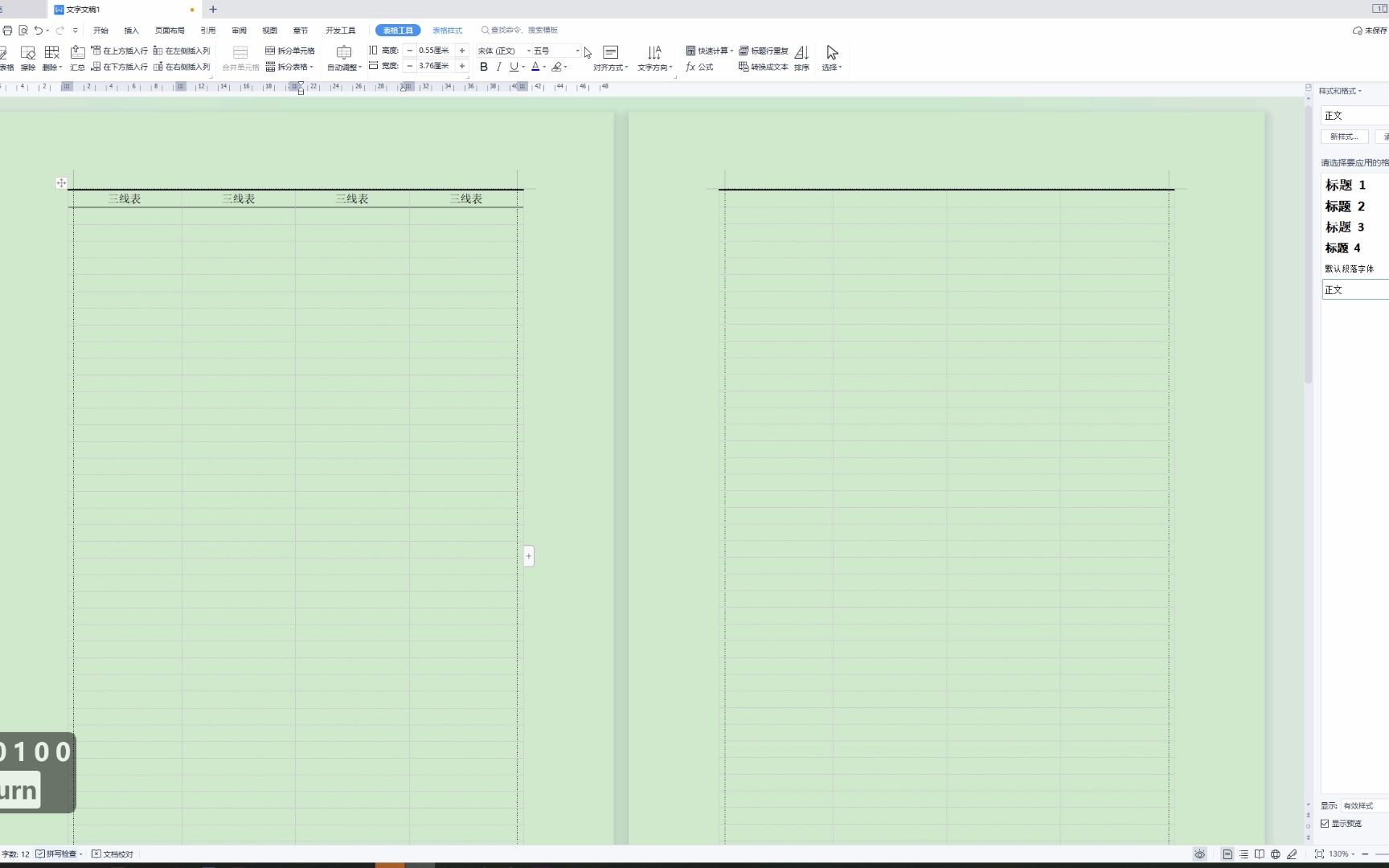Image resolution: width=1389 pixels, height=868 pixels.
Task: Click the font color A swatch
Action: click(535, 67)
